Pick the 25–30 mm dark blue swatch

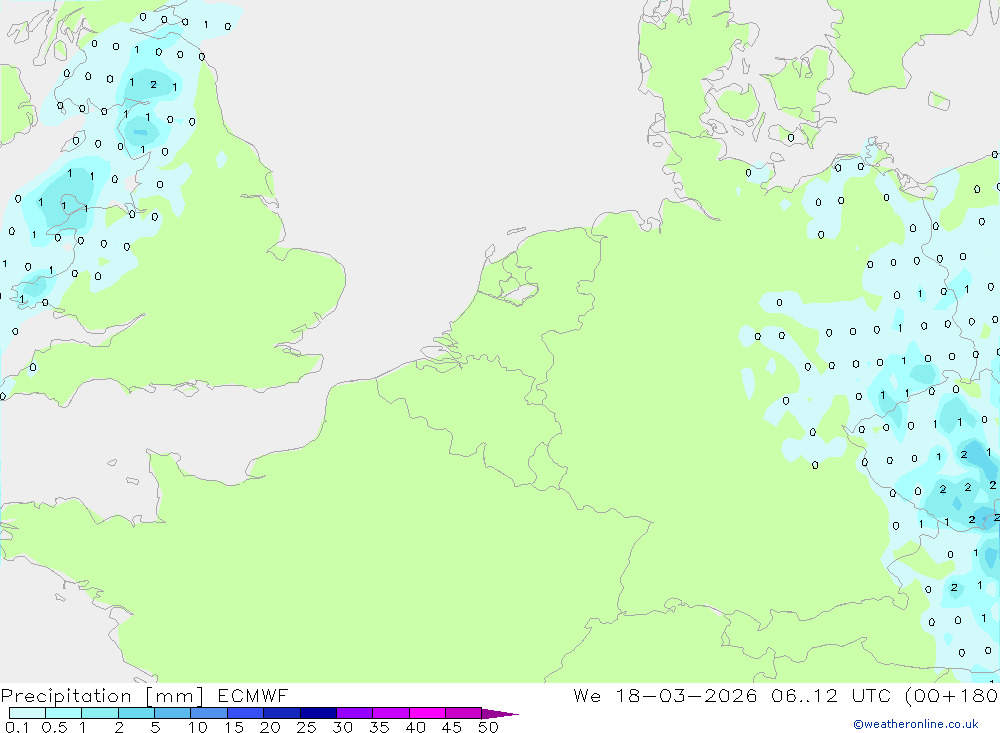[x=318, y=713]
